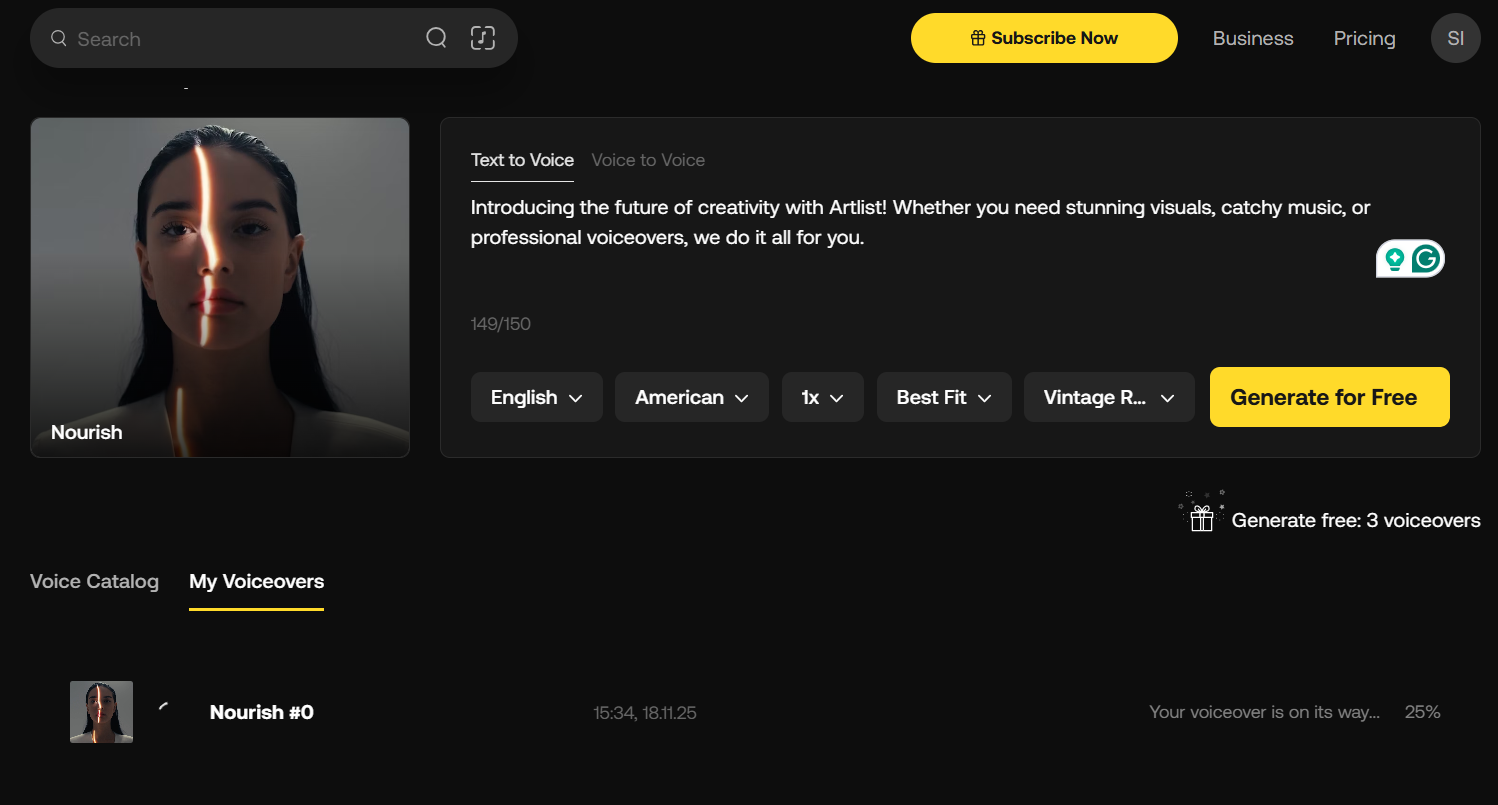
Task: Click the magnifier submit icon in search bar
Action: [x=436, y=38]
